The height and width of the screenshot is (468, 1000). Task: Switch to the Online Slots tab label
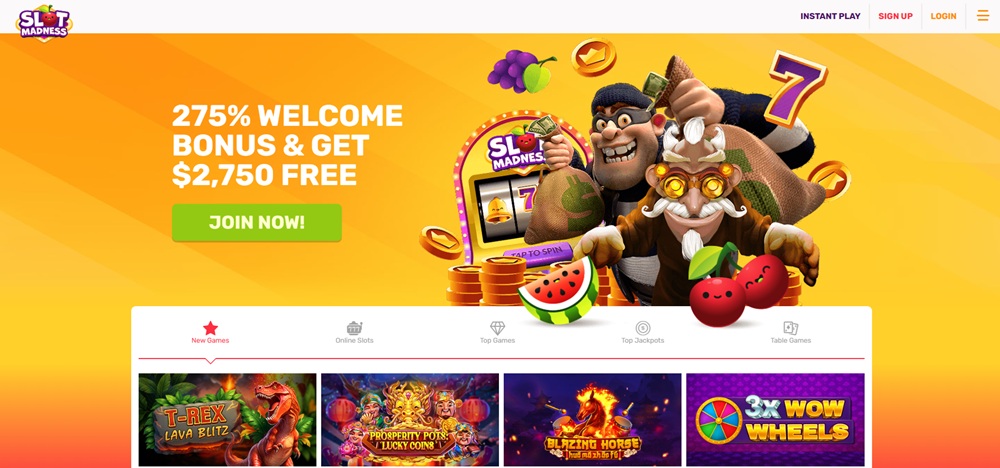point(355,340)
